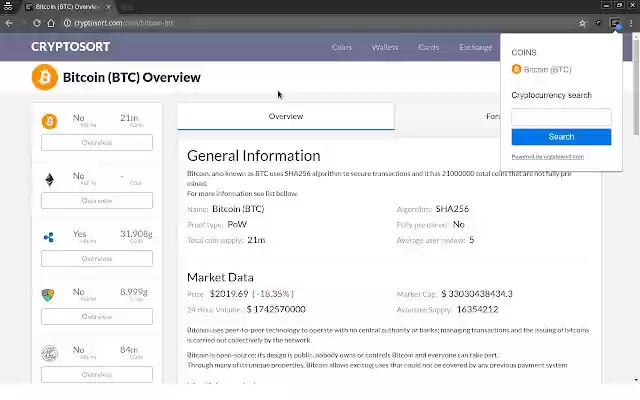Click the PoW proof type value
Screen dimensions: 640x400
tap(237, 224)
